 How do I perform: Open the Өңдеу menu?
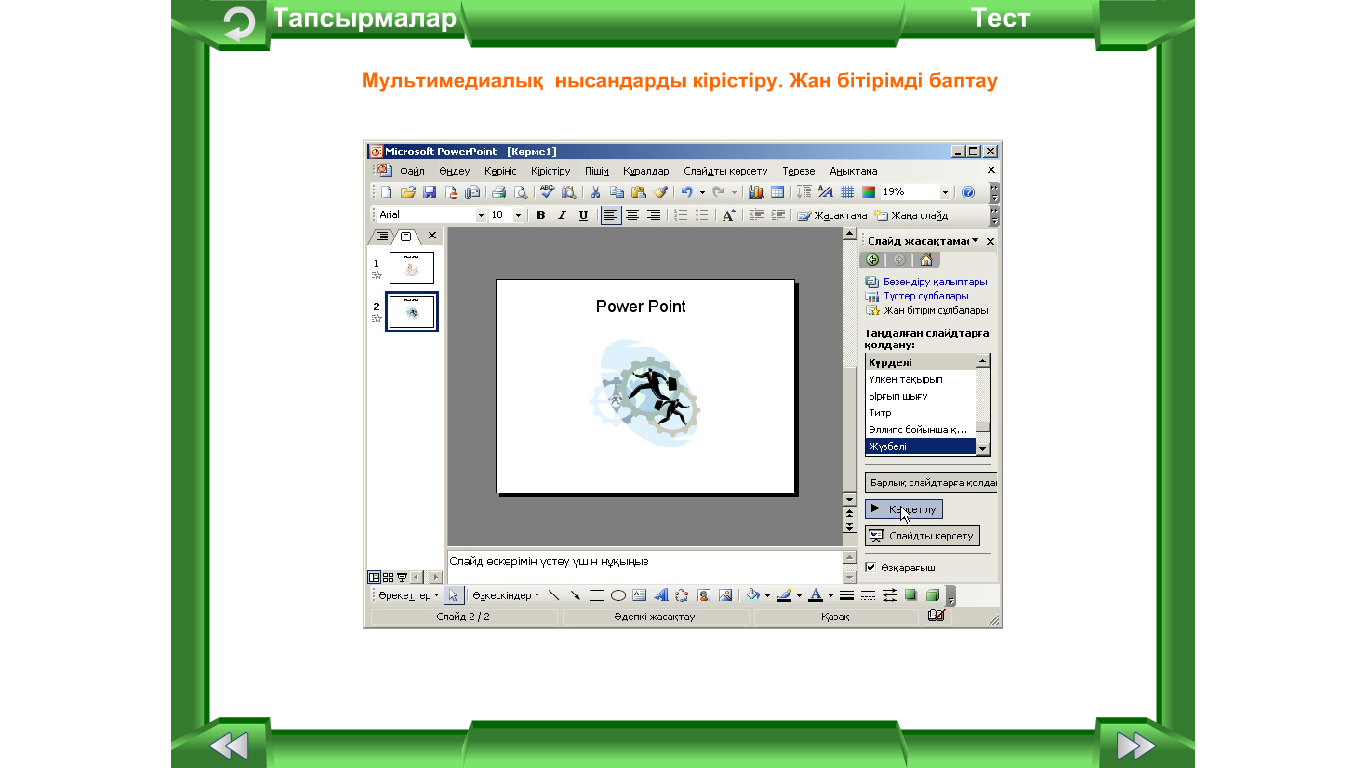coord(454,171)
